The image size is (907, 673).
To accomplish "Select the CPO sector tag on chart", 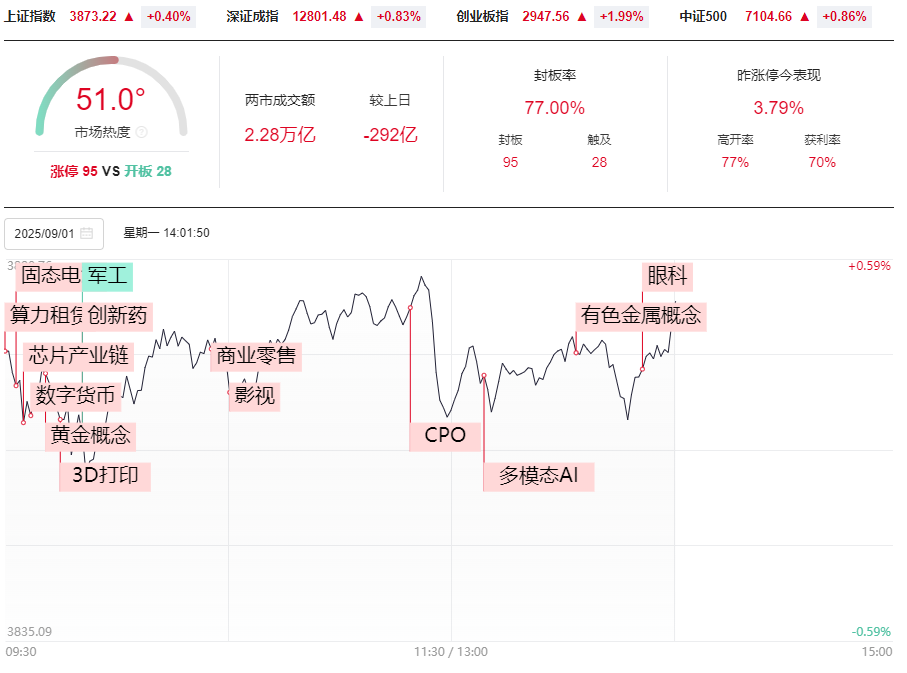I will (446, 435).
